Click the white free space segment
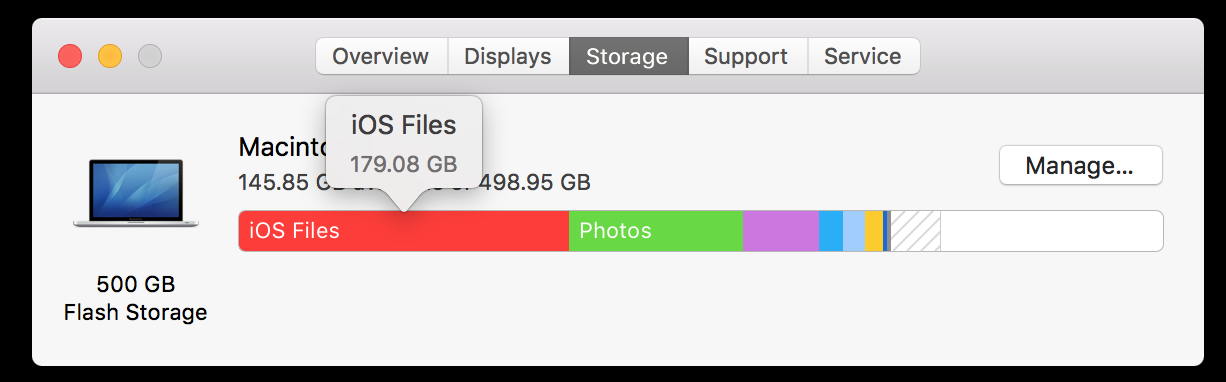Viewport: 1226px width, 382px height. pos(1051,231)
